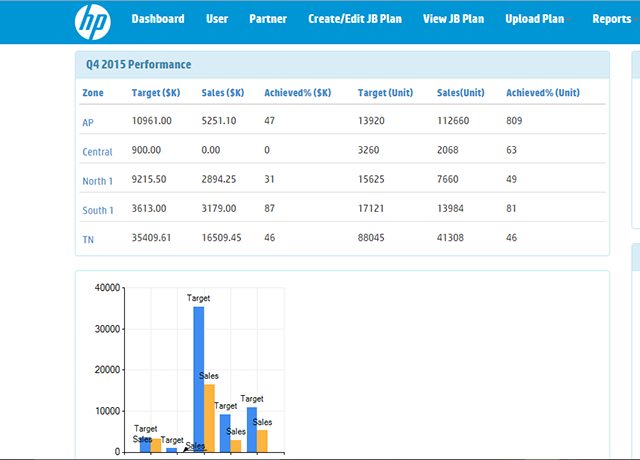Click the Achieved% ($K) column header
The width and height of the screenshot is (640, 460).
coord(298,93)
